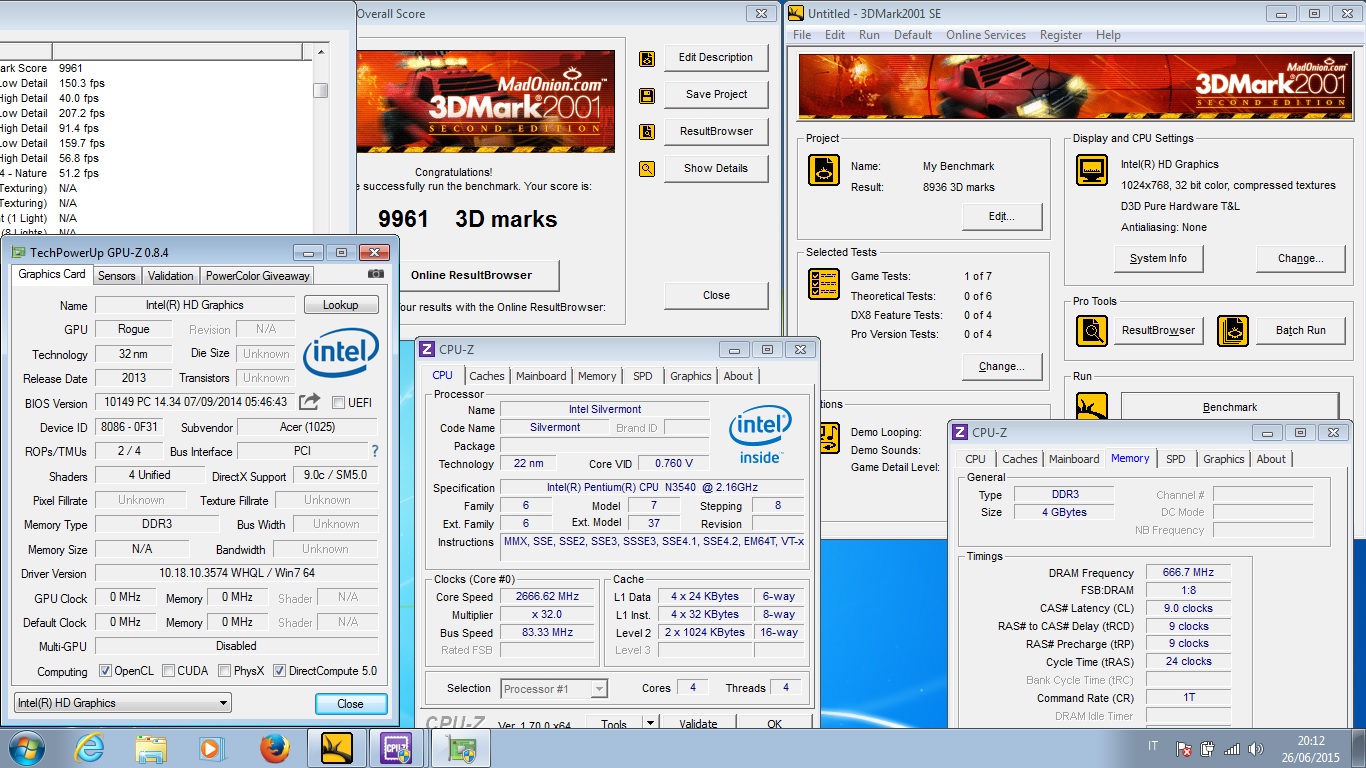The width and height of the screenshot is (1366, 768).
Task: Click the taskbar clock showing 20:12
Action: [x=1311, y=741]
